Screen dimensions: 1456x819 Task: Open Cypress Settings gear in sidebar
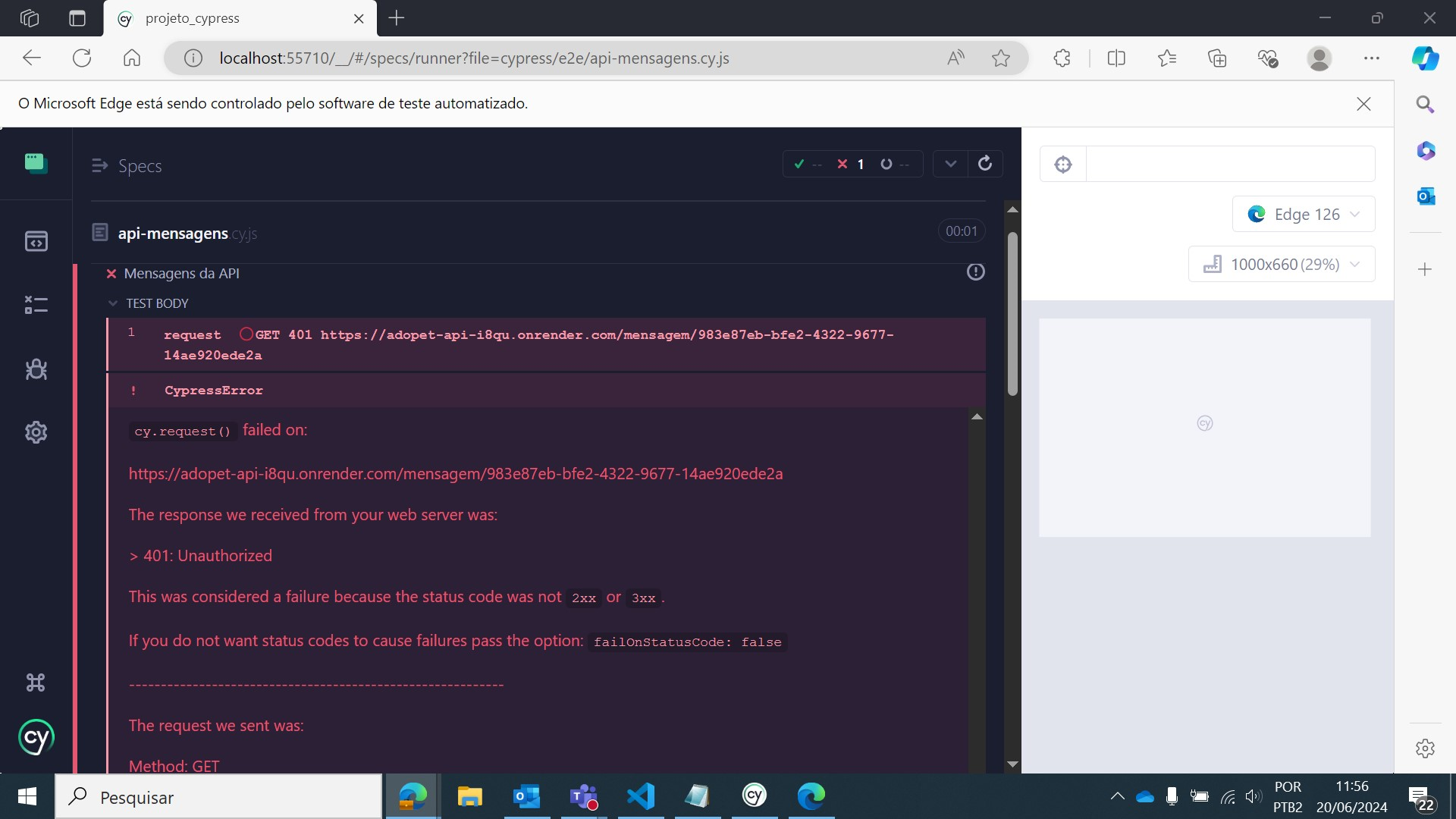(36, 432)
